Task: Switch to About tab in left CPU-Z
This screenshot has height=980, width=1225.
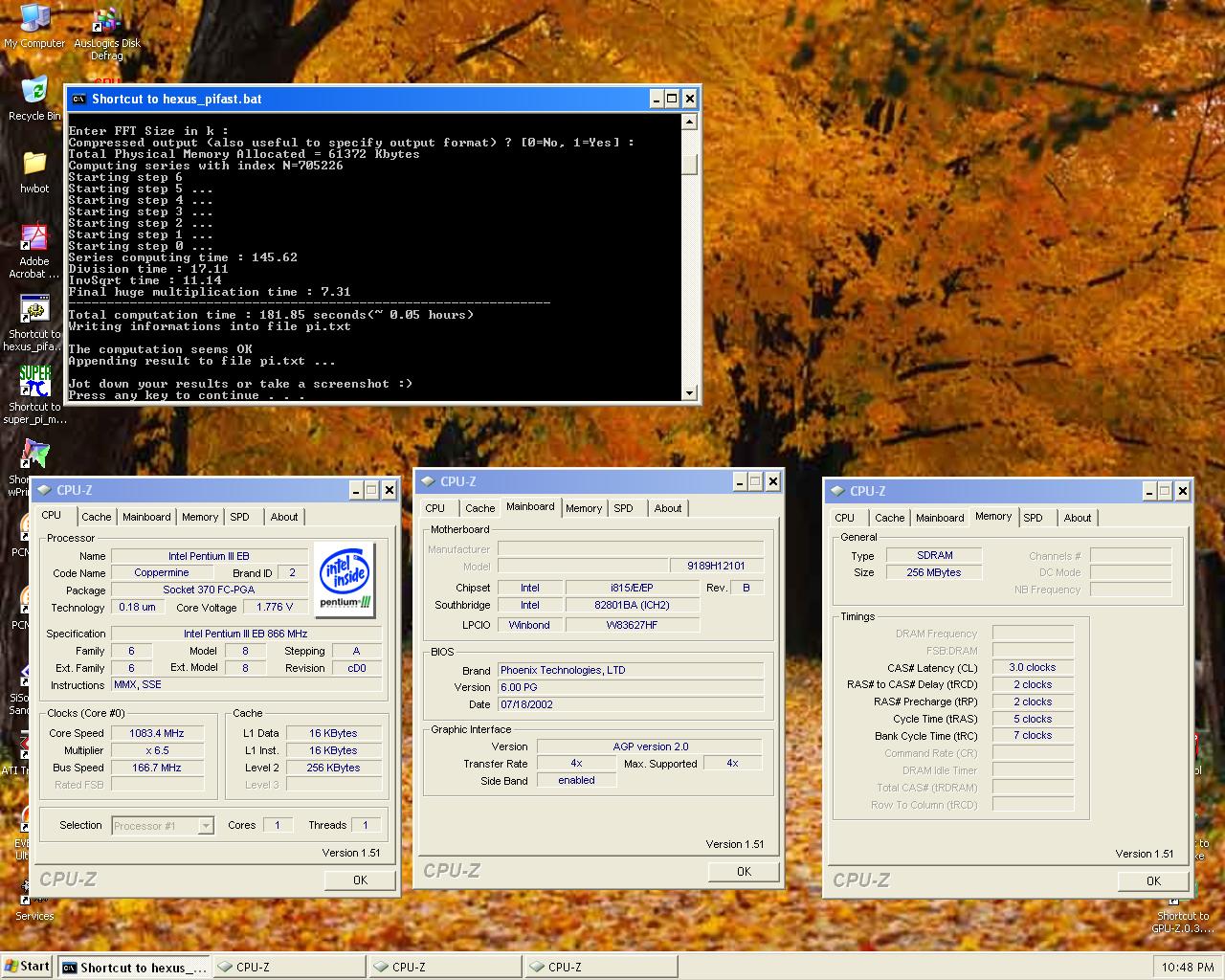Action: [x=284, y=517]
